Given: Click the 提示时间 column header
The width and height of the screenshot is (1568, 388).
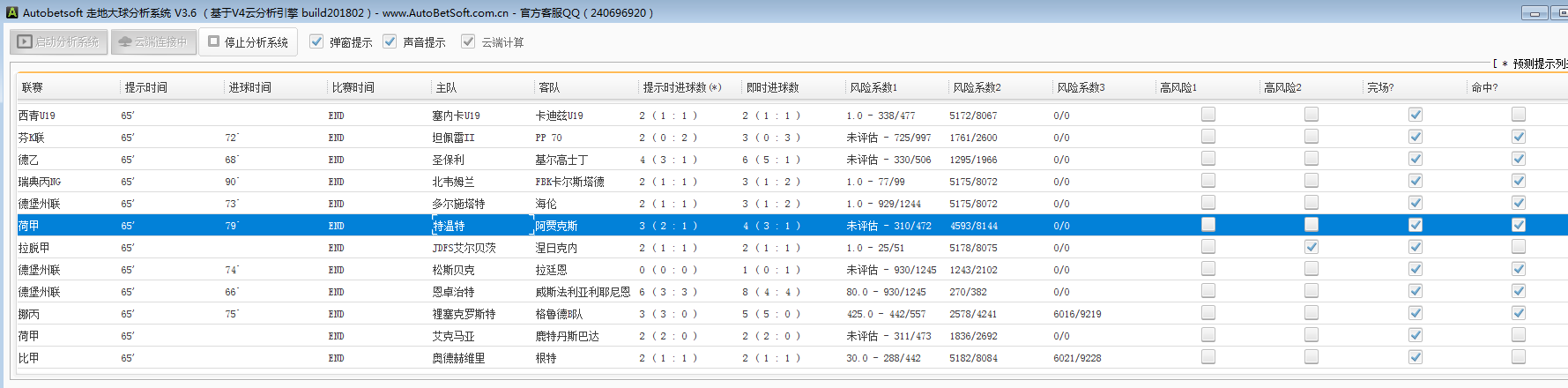Looking at the screenshot, I should [x=145, y=87].
